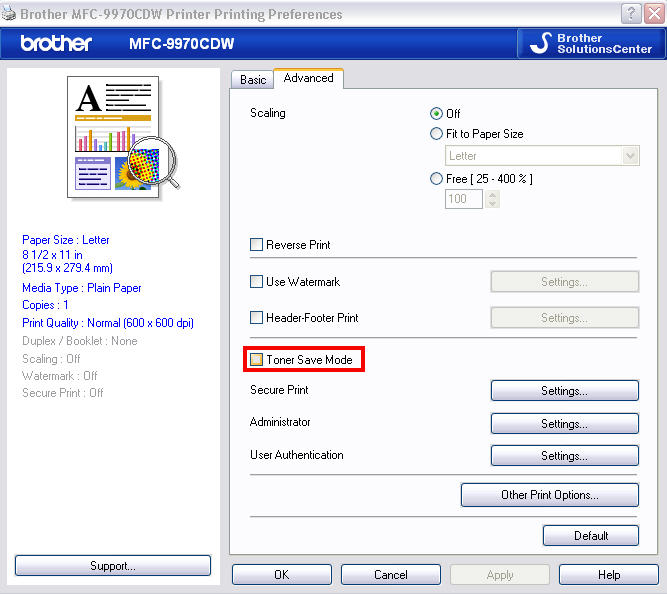Click Other Print Options button

pos(549,495)
